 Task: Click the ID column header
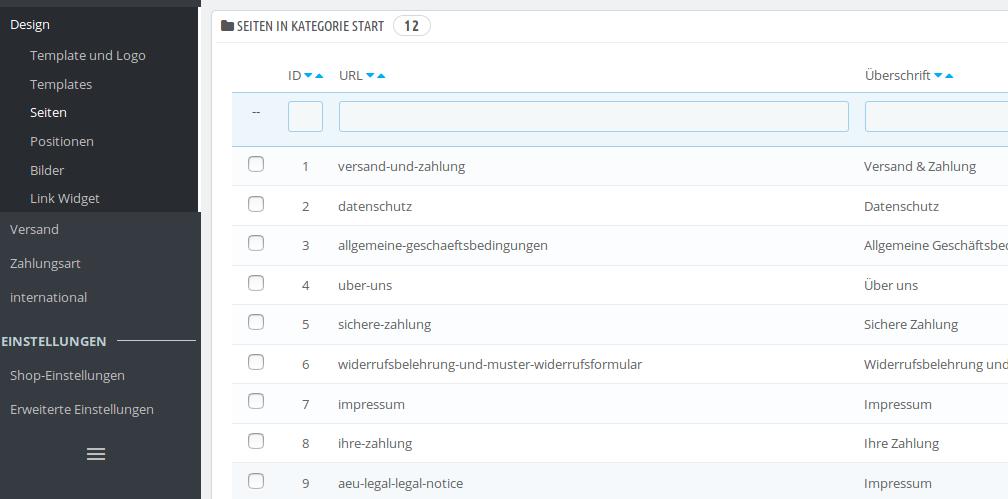294,76
